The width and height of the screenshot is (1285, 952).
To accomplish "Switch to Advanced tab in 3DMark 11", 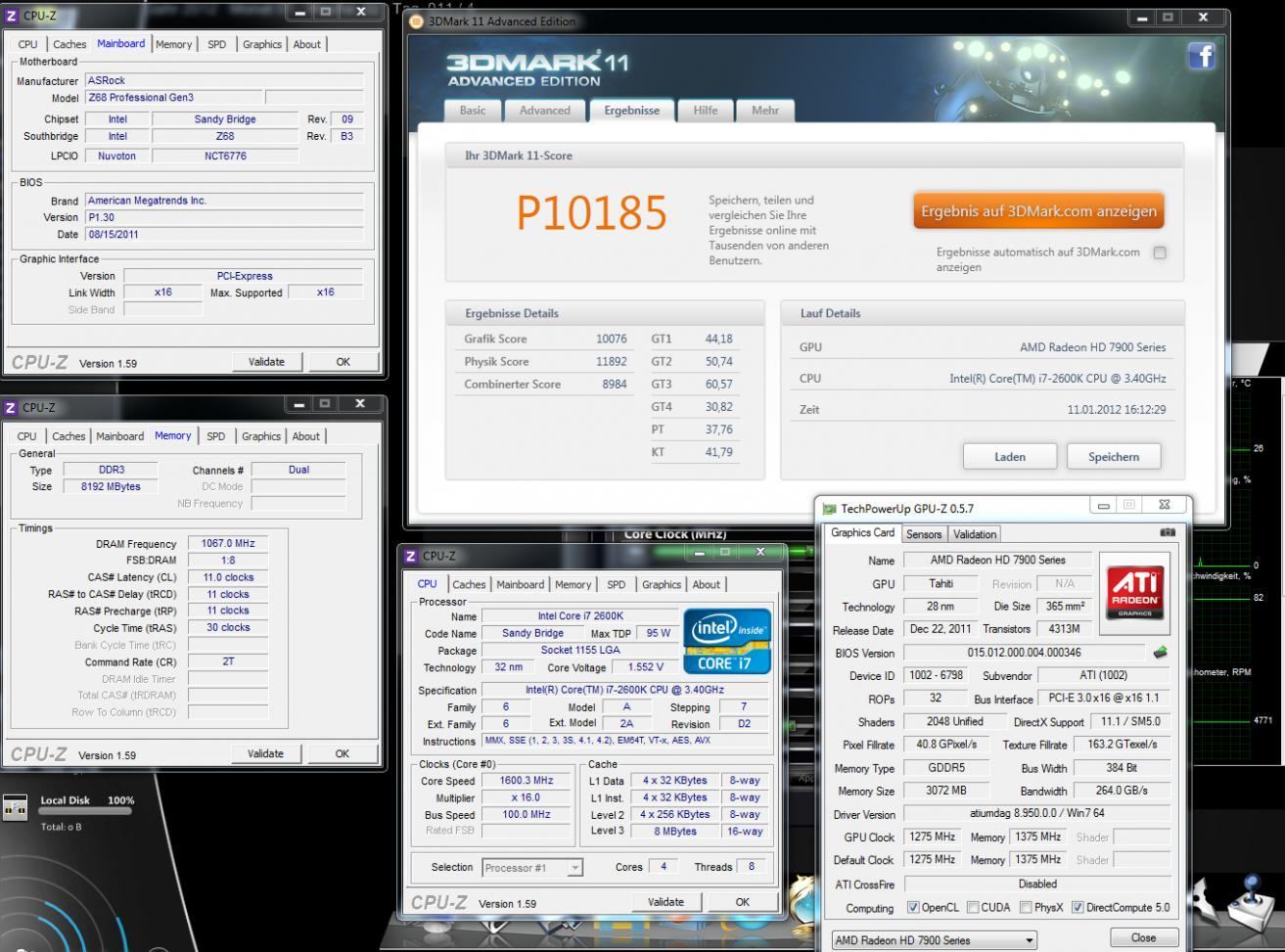I will [544, 110].
